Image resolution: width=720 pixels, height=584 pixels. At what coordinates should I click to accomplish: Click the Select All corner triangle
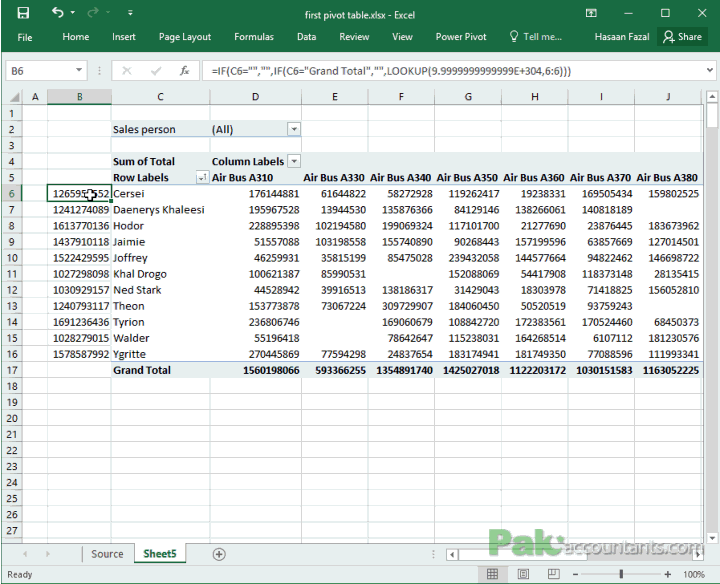15,97
